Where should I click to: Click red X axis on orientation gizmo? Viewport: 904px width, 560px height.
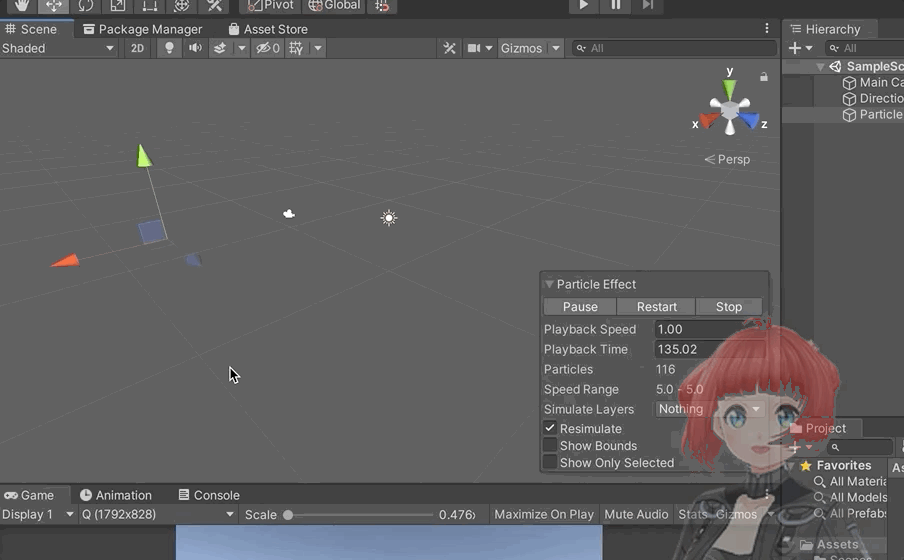(x=709, y=120)
